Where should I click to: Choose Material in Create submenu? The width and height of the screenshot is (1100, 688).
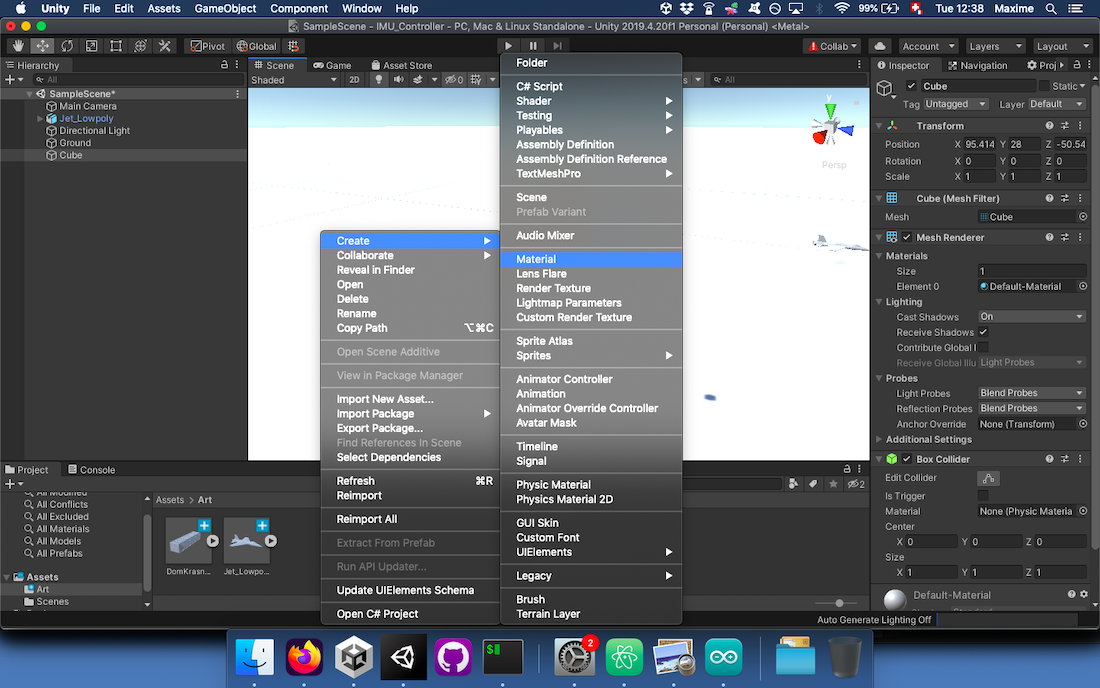point(591,259)
